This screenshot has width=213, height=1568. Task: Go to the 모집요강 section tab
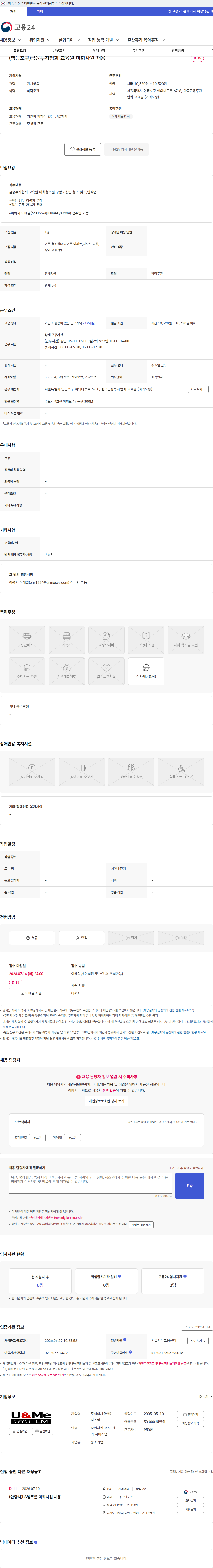[20, 51]
